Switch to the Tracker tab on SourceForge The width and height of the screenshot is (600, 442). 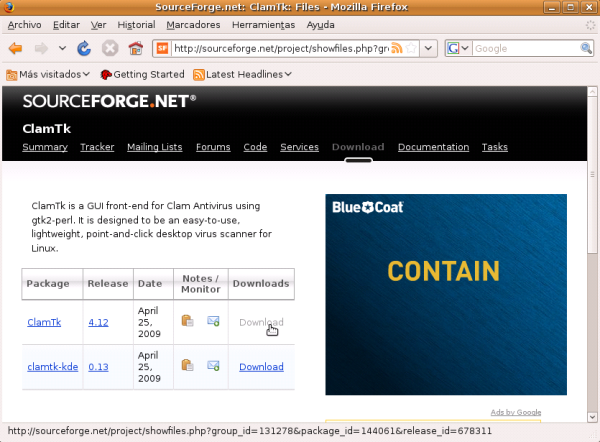(97, 147)
